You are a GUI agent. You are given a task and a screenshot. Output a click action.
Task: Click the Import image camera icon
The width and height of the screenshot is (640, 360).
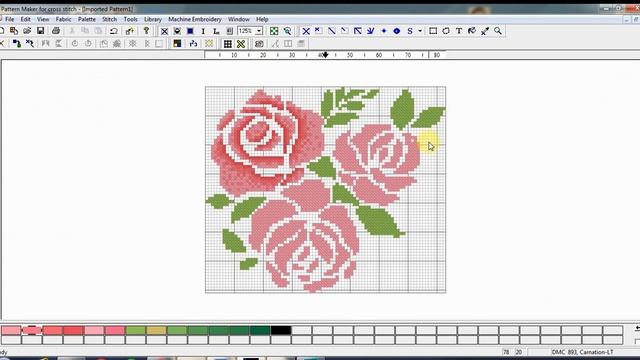click(259, 44)
